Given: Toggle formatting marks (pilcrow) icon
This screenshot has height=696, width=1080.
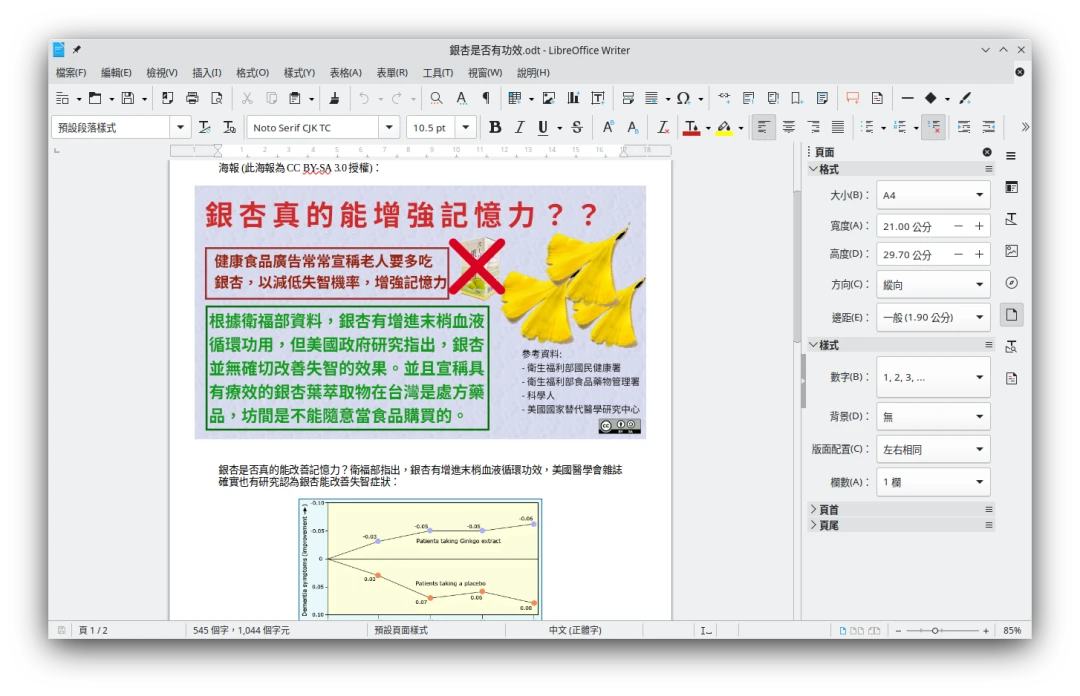Looking at the screenshot, I should pyautogui.click(x=486, y=98).
